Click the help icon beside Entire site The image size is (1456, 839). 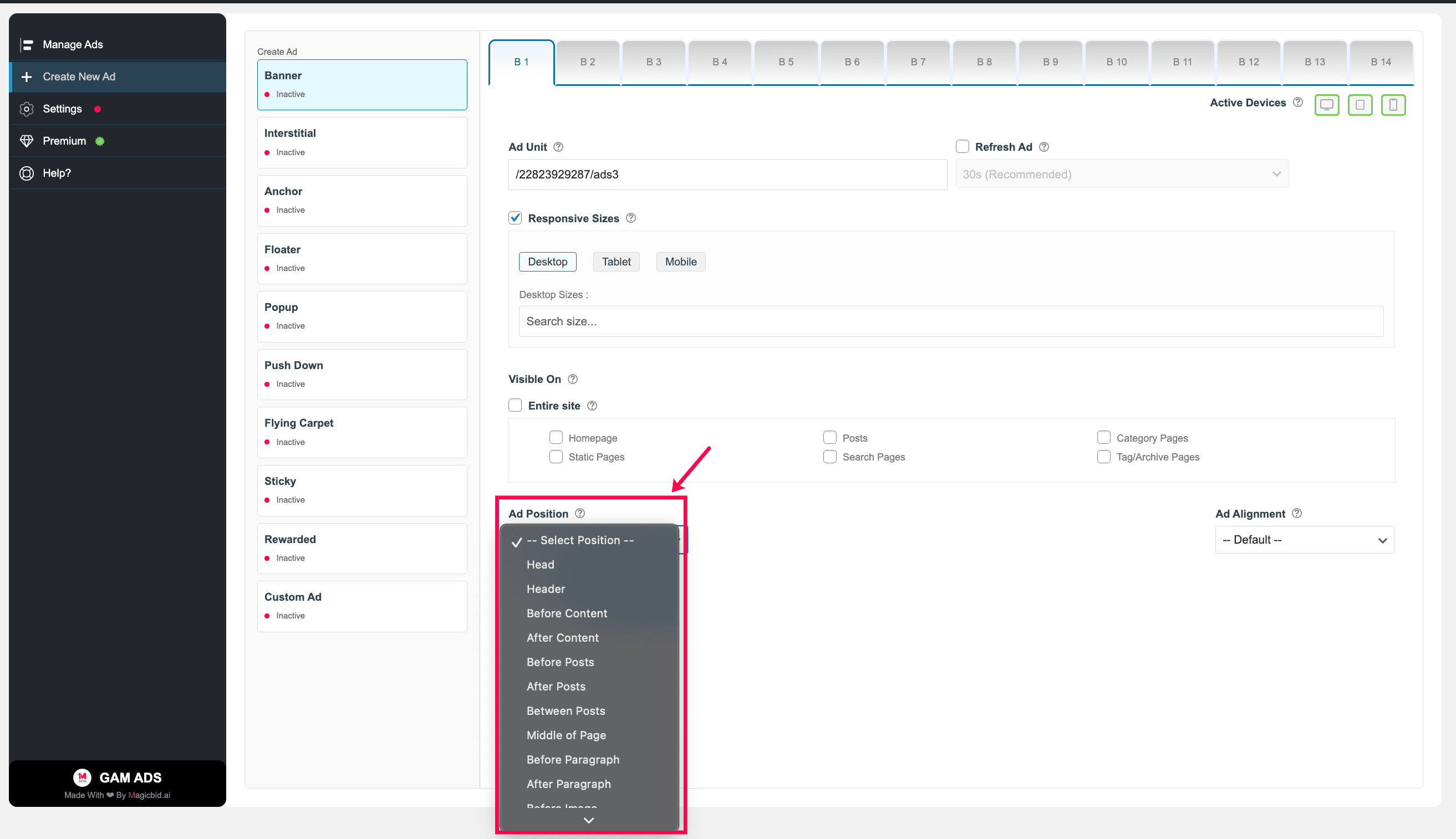(x=592, y=406)
